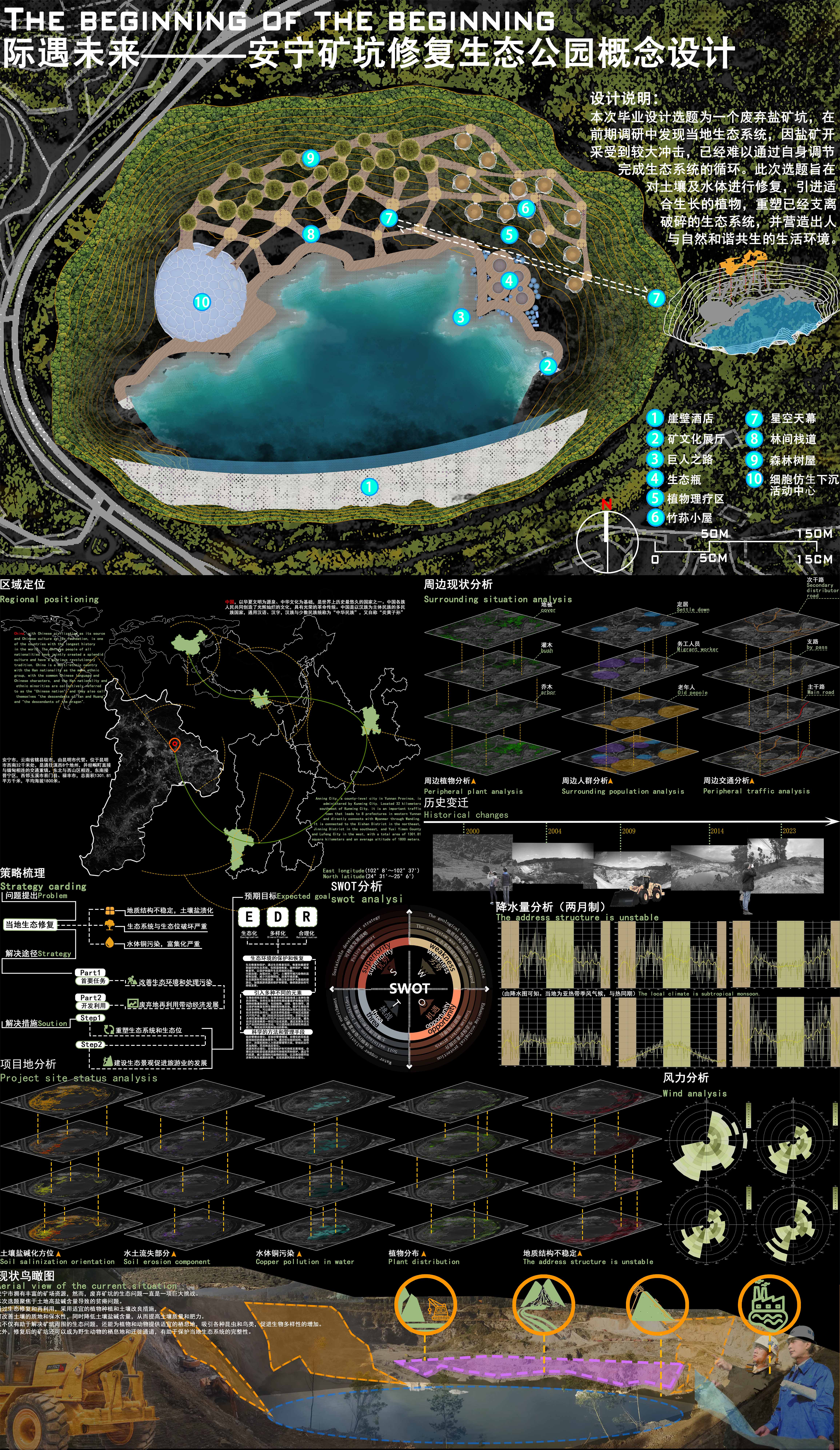This screenshot has width=840, height=1450.
Task: Click the 'Regional positioning' heading
Action: [49, 600]
